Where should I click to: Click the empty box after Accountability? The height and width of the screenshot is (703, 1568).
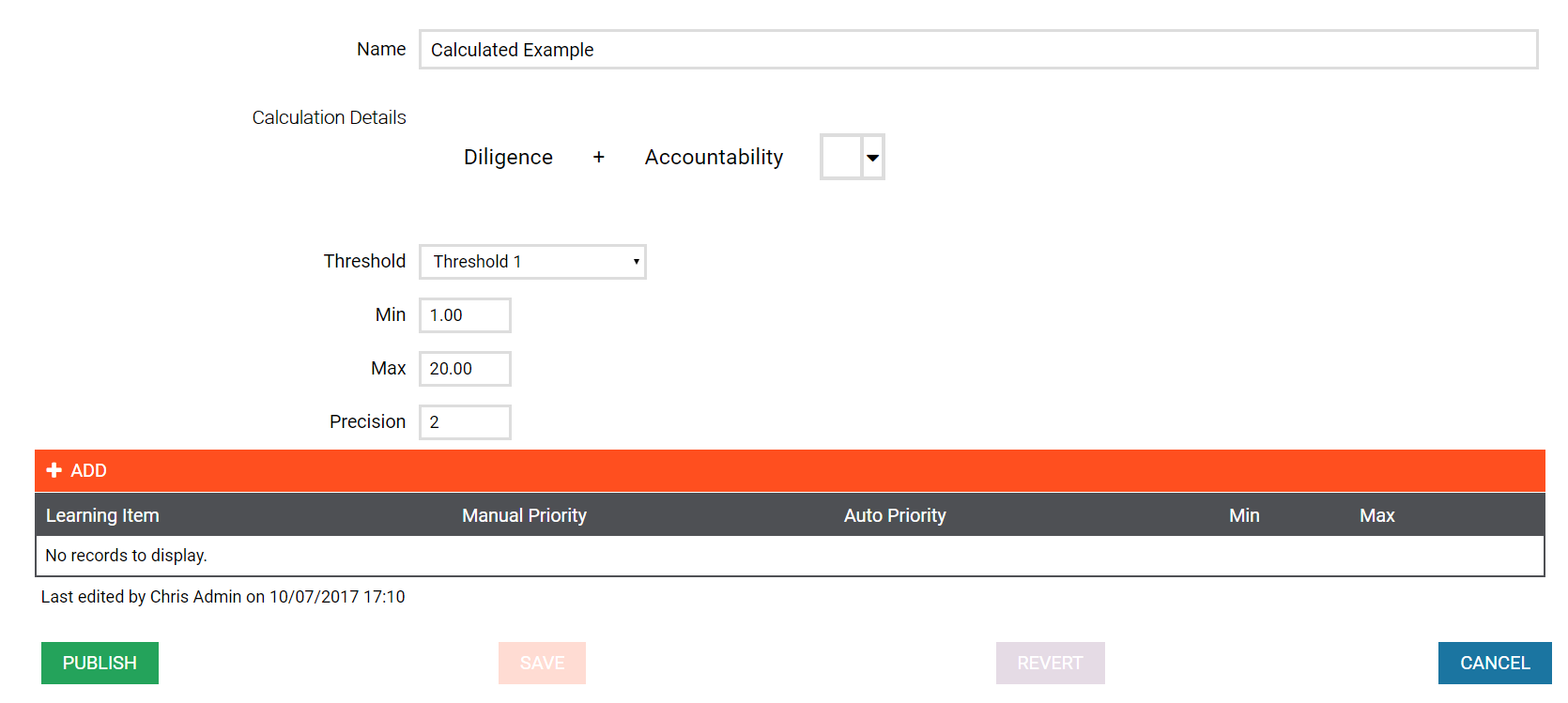pos(841,158)
